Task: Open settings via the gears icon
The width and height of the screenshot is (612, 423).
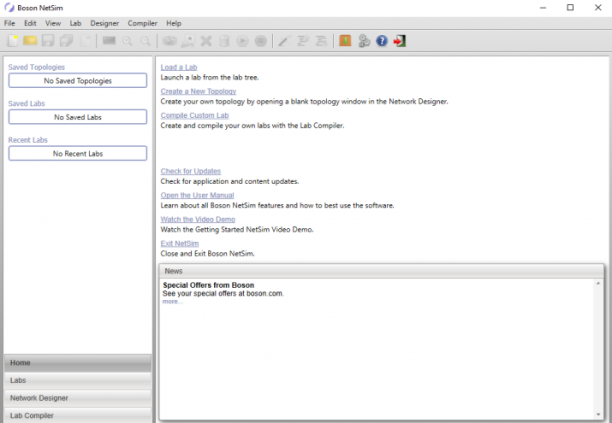Action: point(364,41)
